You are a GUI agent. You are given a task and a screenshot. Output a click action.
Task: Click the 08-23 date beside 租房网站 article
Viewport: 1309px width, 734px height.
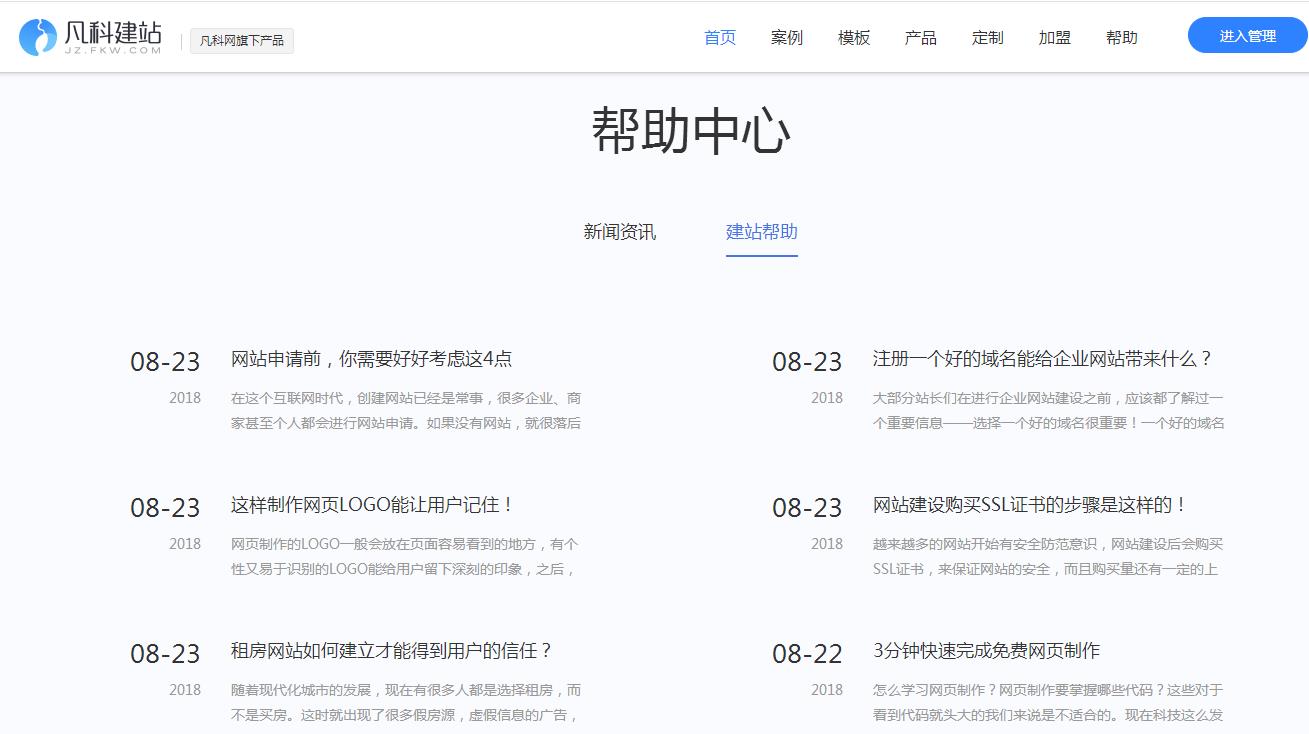[165, 654]
